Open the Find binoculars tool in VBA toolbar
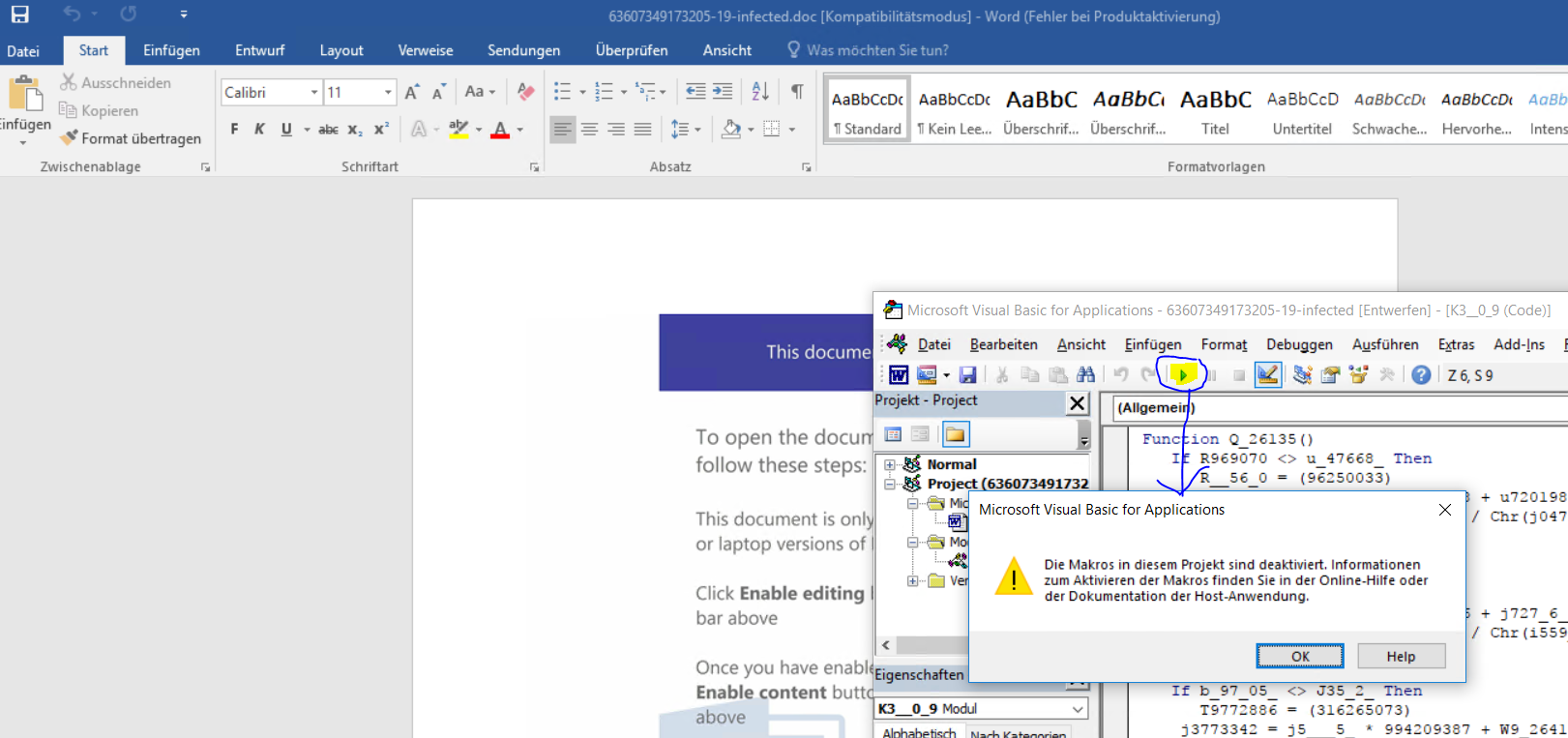Viewport: 1568px width, 738px height. click(1086, 375)
